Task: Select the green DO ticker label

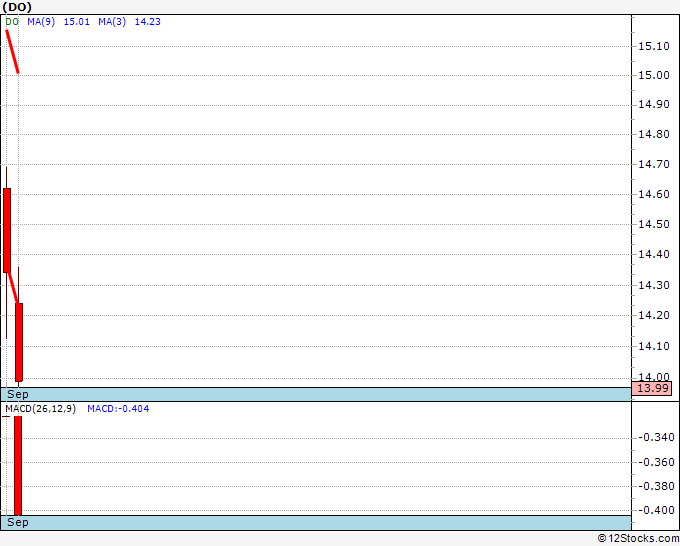Action: point(12,22)
